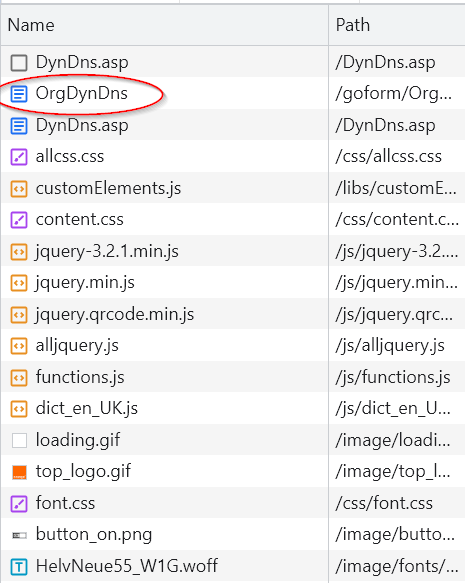This screenshot has height=583, width=465.
Task: Click the stylesheet icon beside allcss.css
Action: tap(19, 157)
